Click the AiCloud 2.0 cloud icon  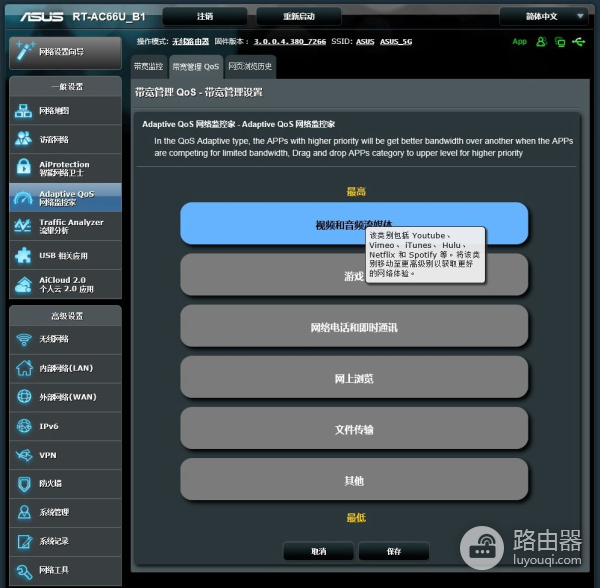click(23, 285)
